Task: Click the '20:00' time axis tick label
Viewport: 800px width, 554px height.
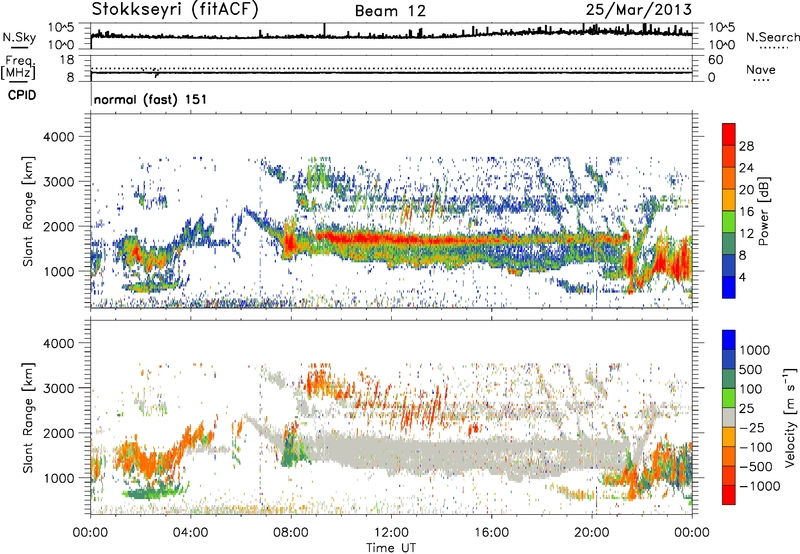Action: tap(592, 533)
